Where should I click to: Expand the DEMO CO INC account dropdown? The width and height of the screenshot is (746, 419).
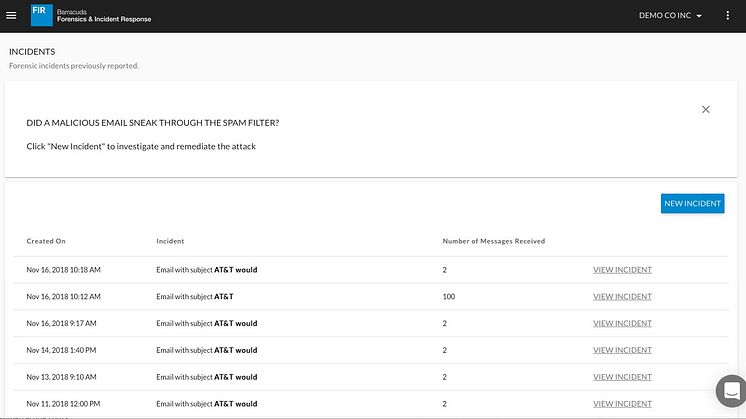(670, 16)
